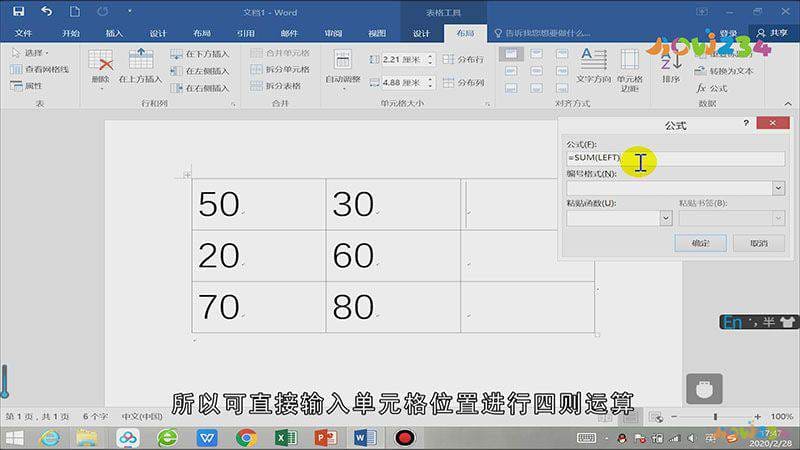Open the 删除 delete table menu
Screen dimensions: 800x450
(x=101, y=69)
